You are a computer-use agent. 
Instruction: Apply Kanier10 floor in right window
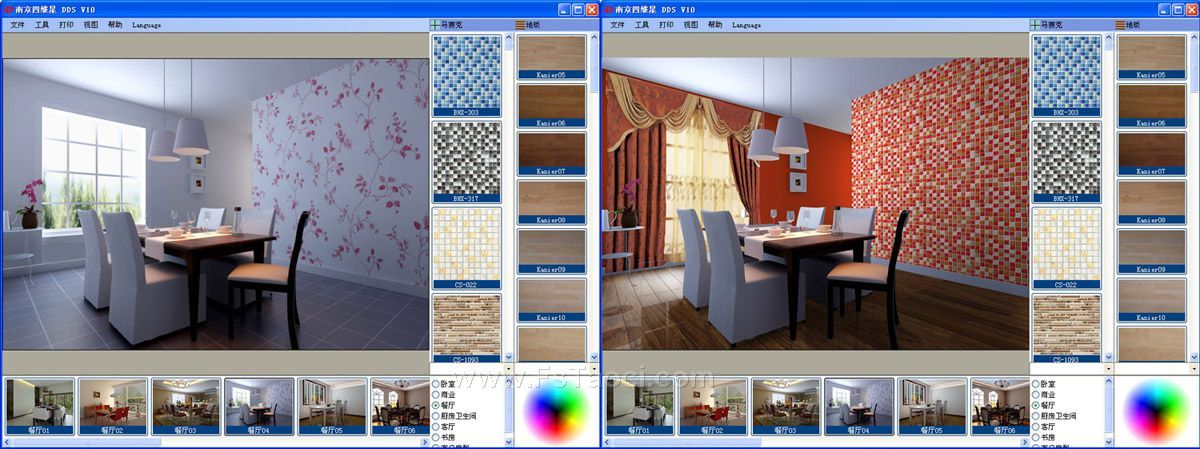coord(1151,299)
